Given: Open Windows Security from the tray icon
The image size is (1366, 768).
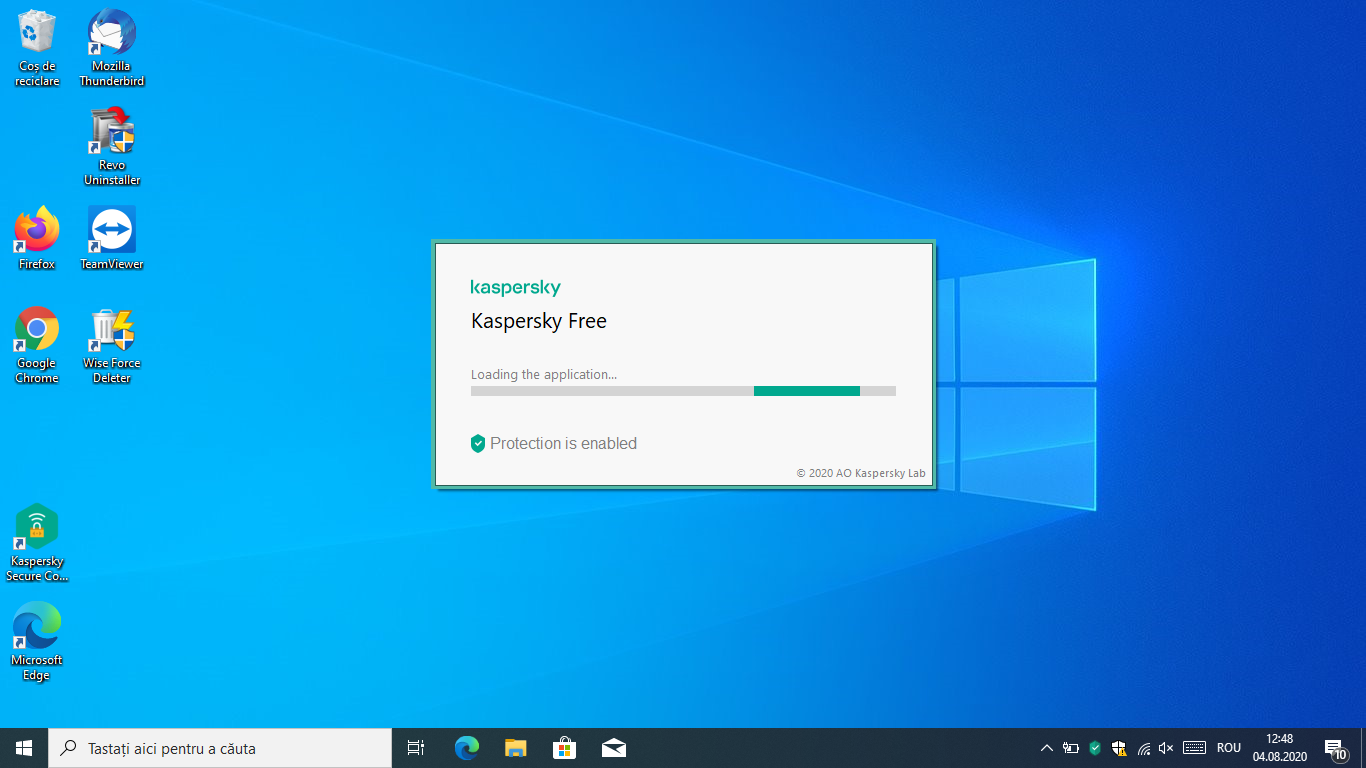Looking at the screenshot, I should (1119, 748).
